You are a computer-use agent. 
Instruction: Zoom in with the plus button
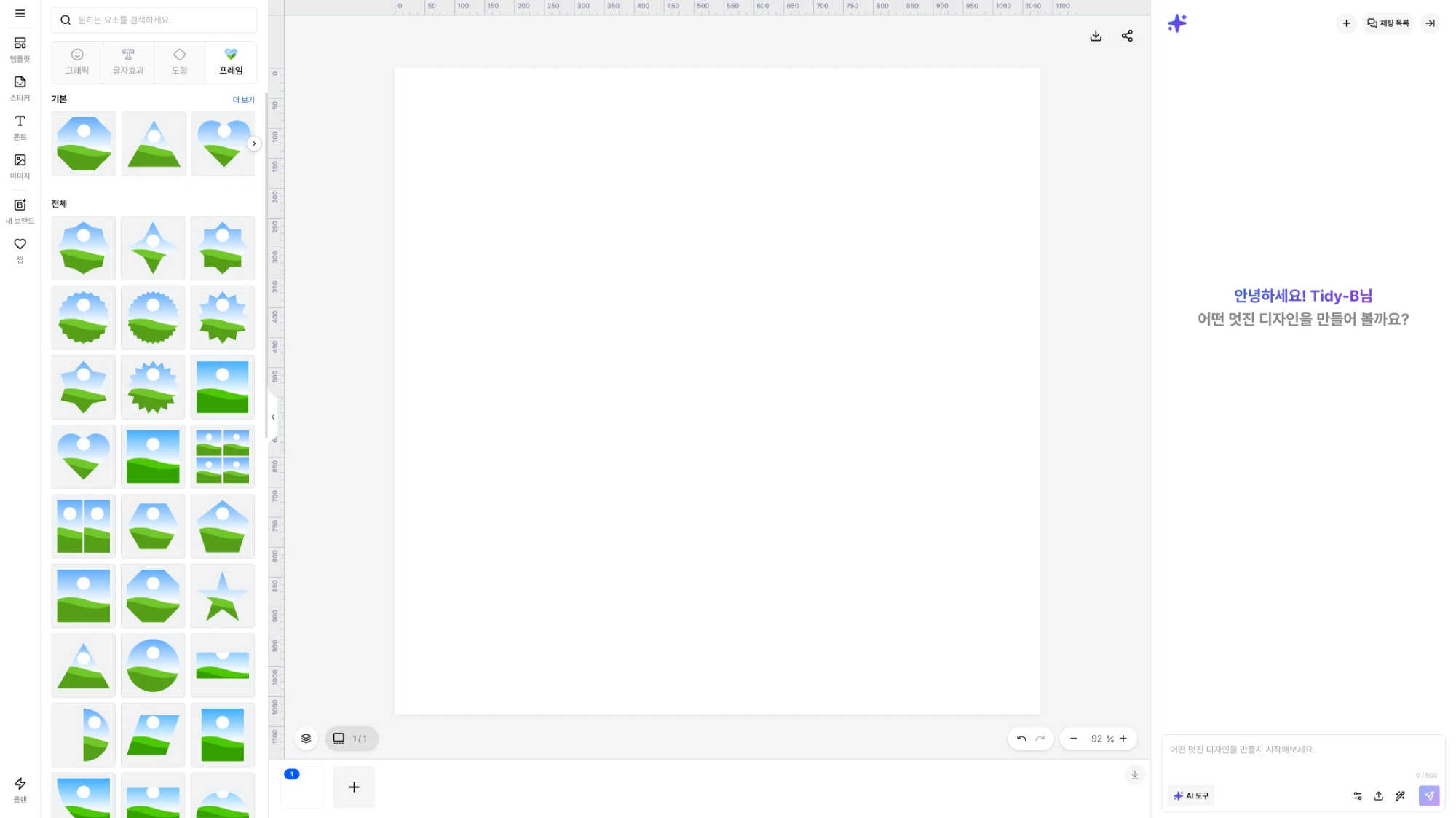click(1123, 739)
